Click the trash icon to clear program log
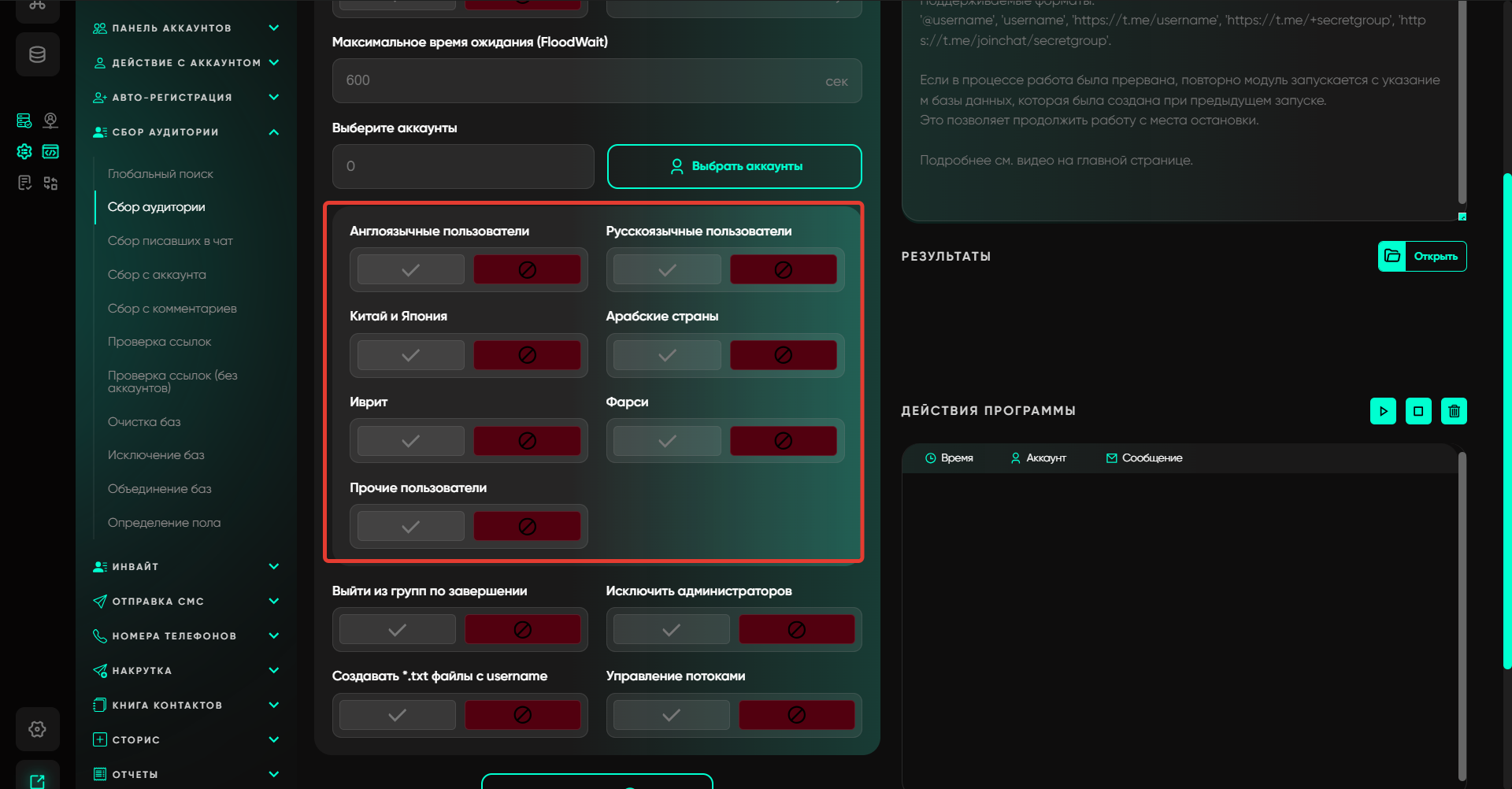 pos(1454,411)
